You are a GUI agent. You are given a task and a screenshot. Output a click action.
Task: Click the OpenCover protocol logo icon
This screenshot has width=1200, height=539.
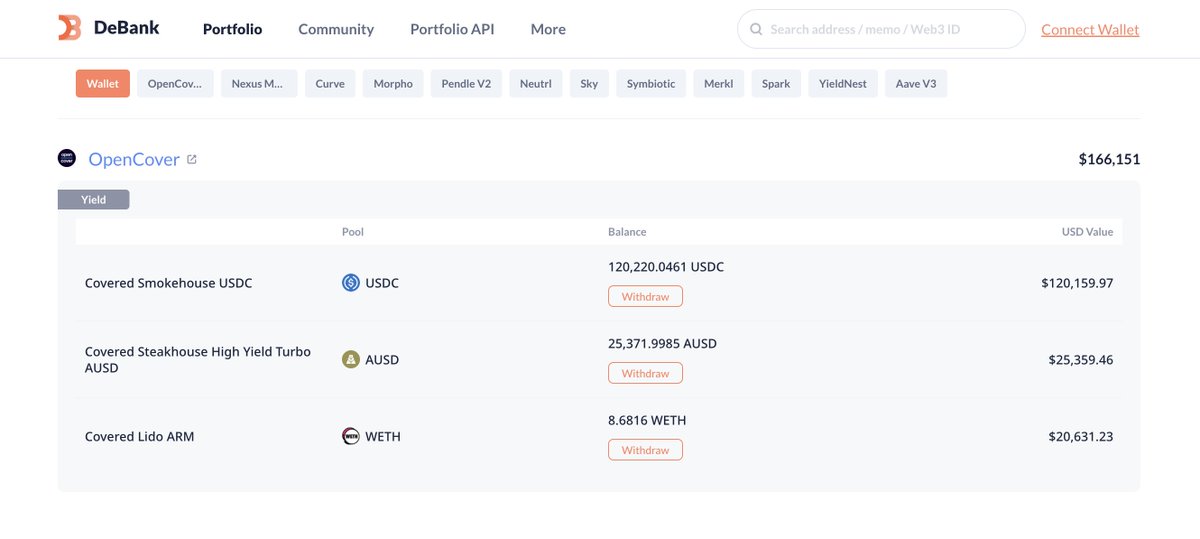pyautogui.click(x=67, y=158)
